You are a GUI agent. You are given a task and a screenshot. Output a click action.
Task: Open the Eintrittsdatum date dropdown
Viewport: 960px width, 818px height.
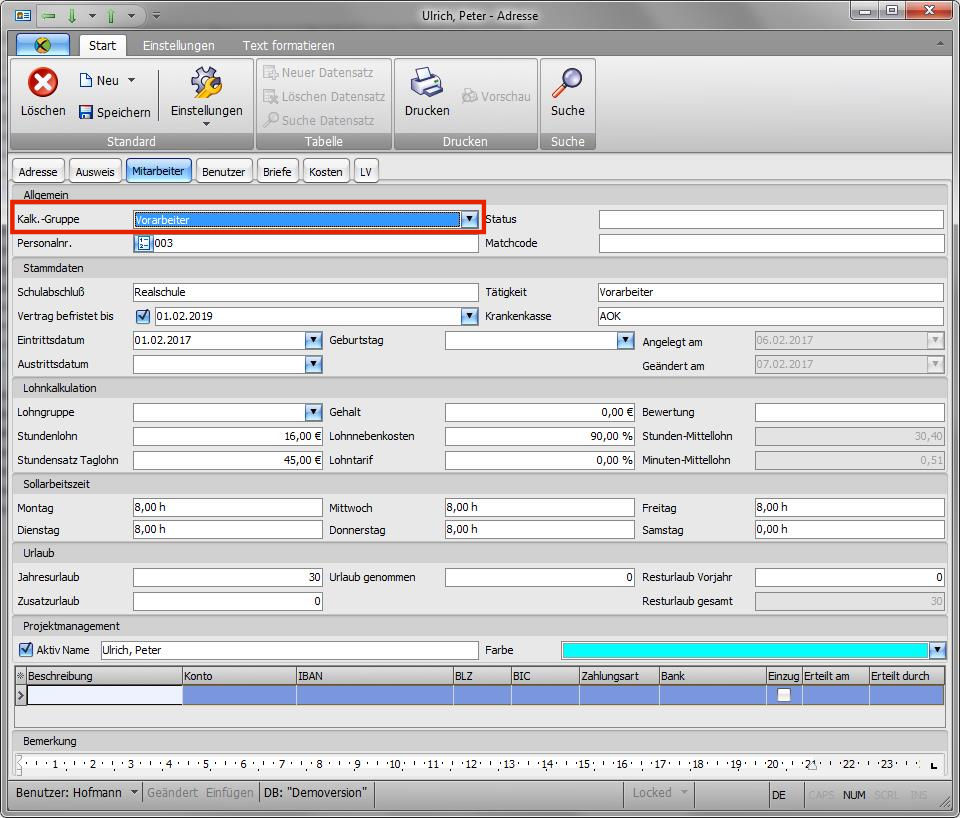pyautogui.click(x=313, y=340)
